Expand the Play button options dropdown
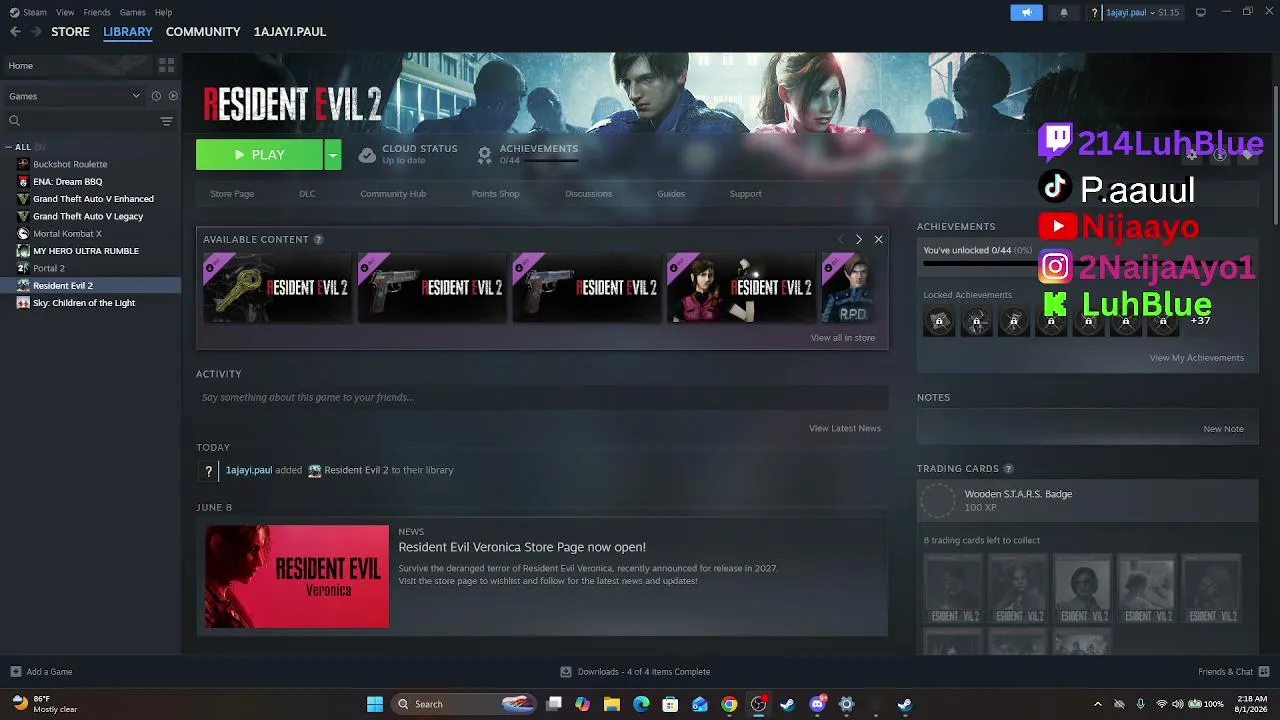The width and height of the screenshot is (1280, 720). point(333,155)
